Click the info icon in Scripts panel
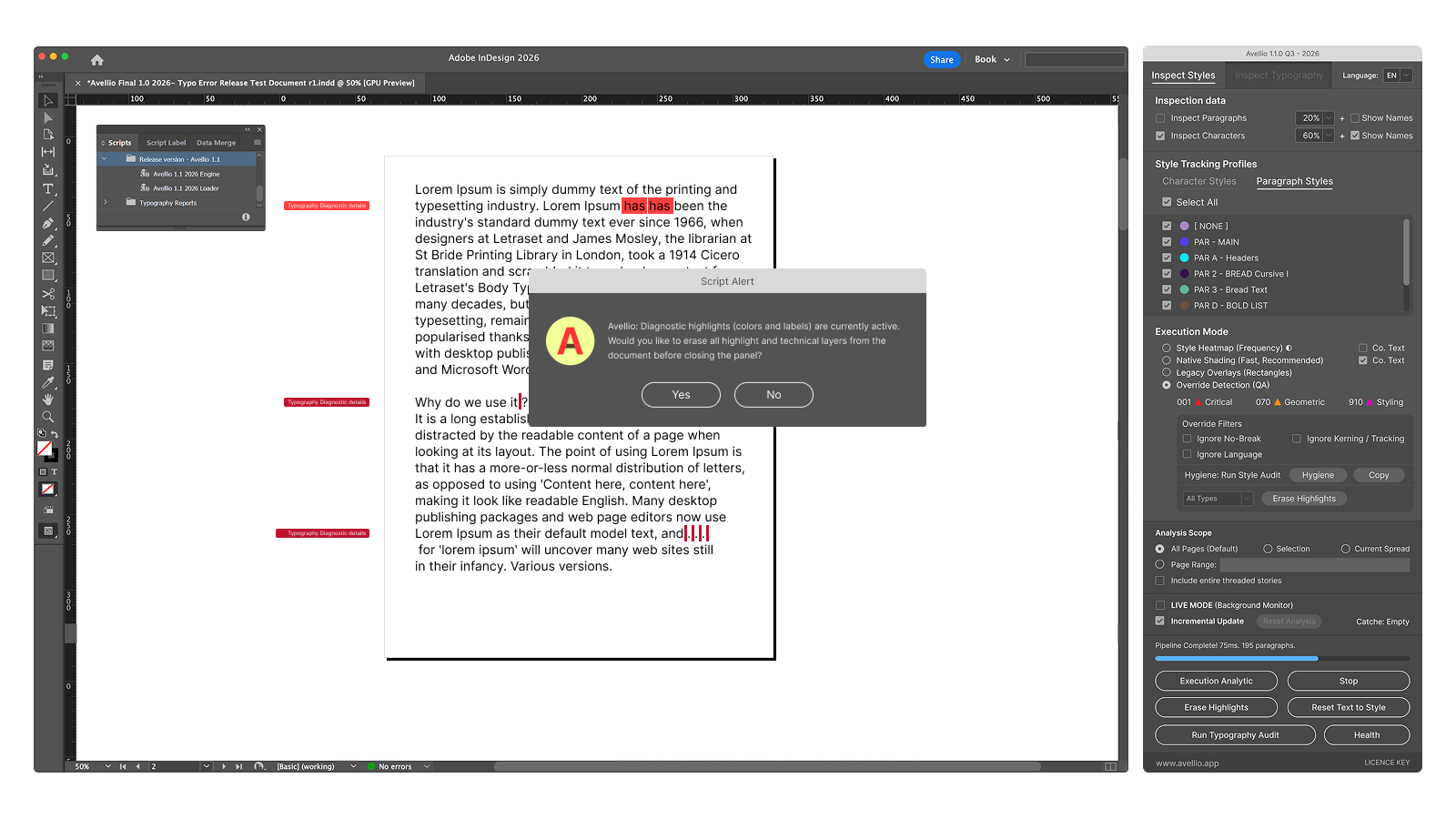 click(246, 217)
